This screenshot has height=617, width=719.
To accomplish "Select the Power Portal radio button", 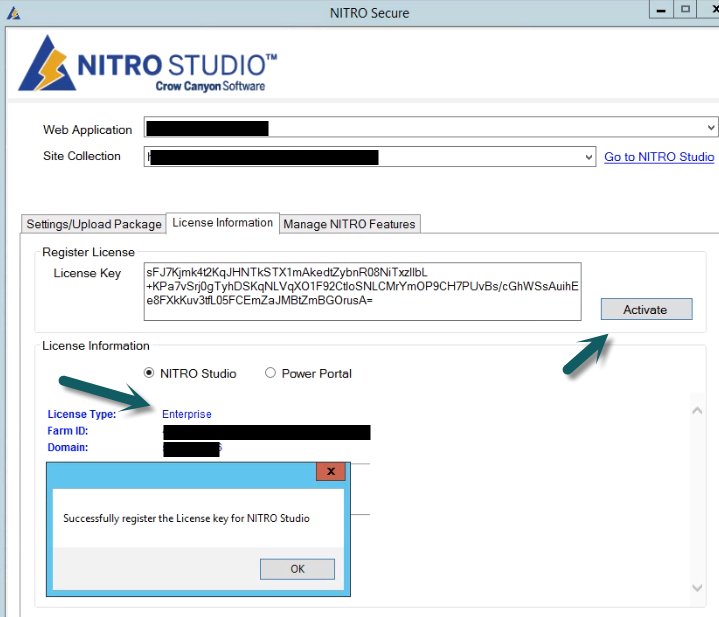I will pyautogui.click(x=270, y=373).
